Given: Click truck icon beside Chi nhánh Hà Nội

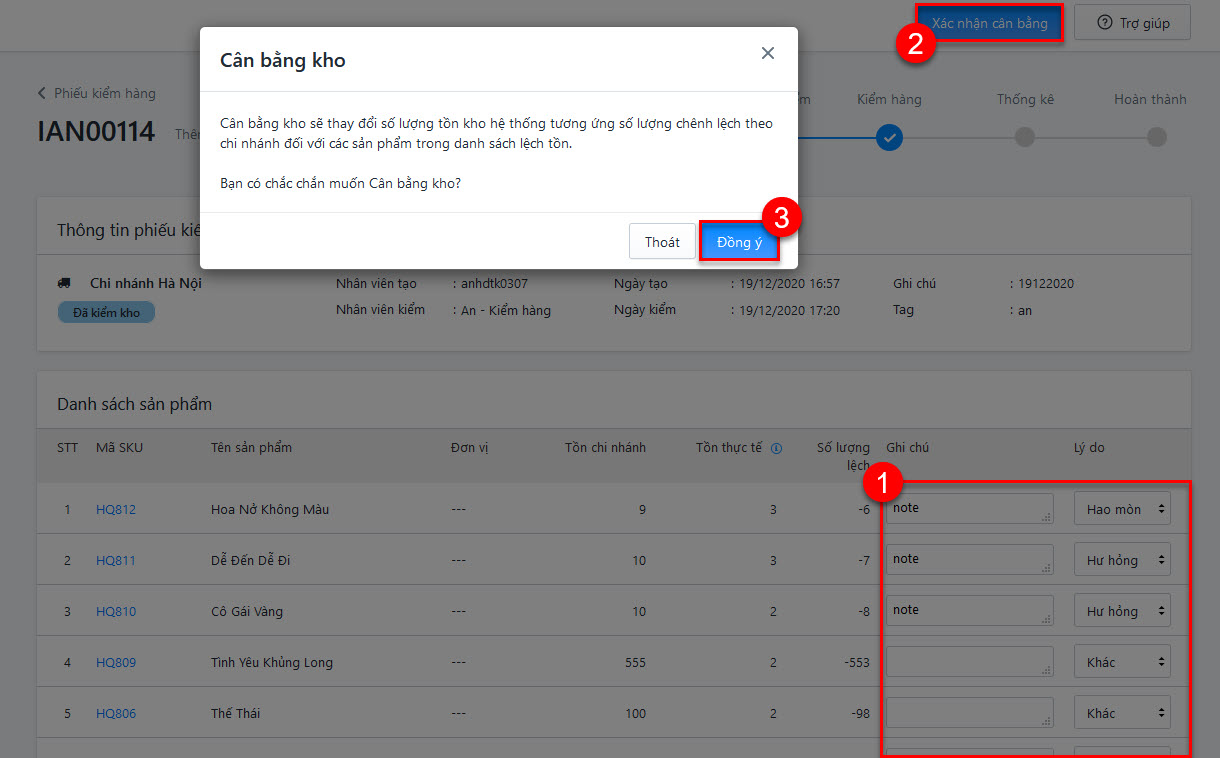Looking at the screenshot, I should coord(65,283).
